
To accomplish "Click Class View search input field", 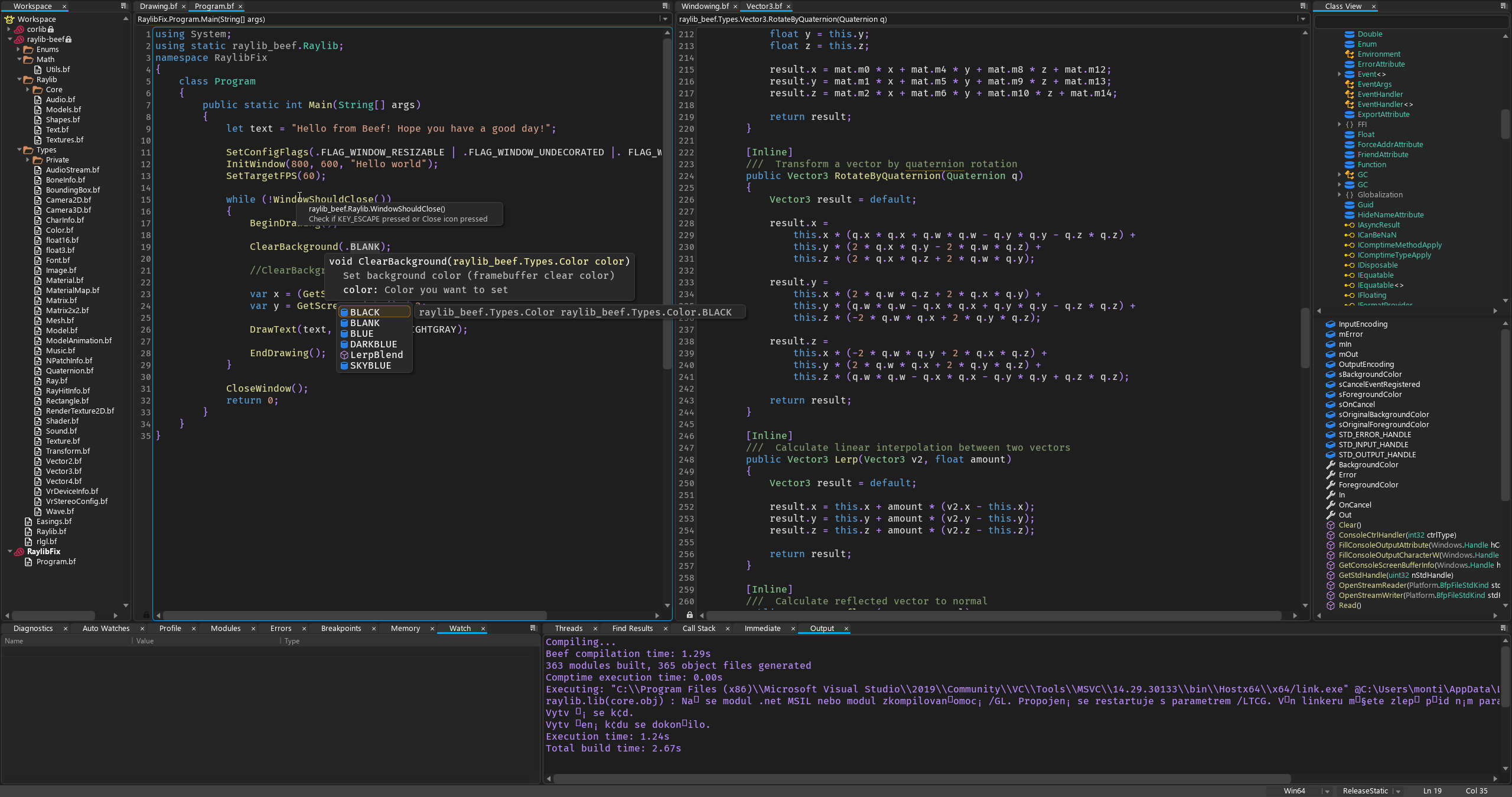I will [1410, 21].
